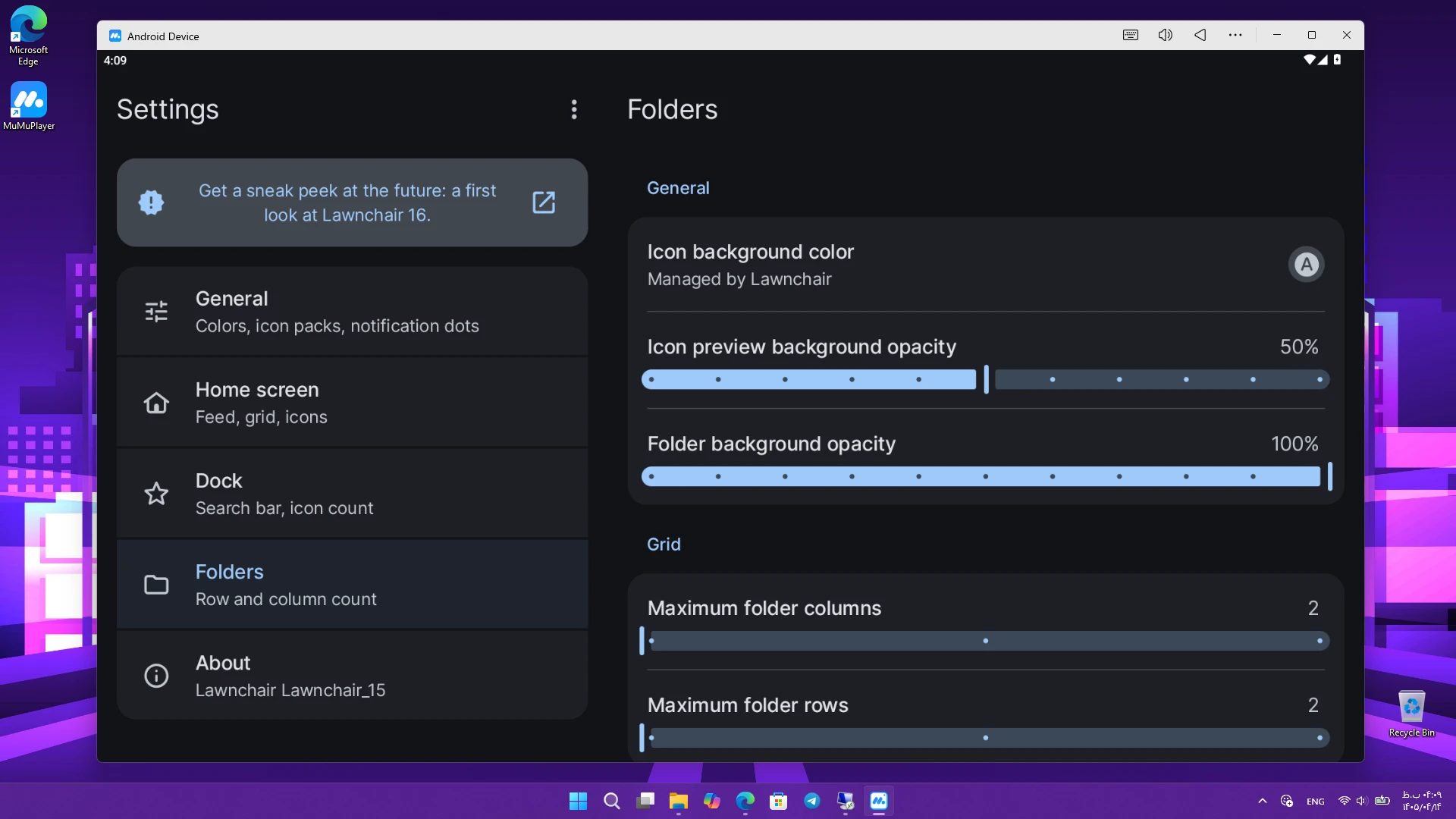
Task: Adjust Maximum folder rows slider
Action: (986, 738)
